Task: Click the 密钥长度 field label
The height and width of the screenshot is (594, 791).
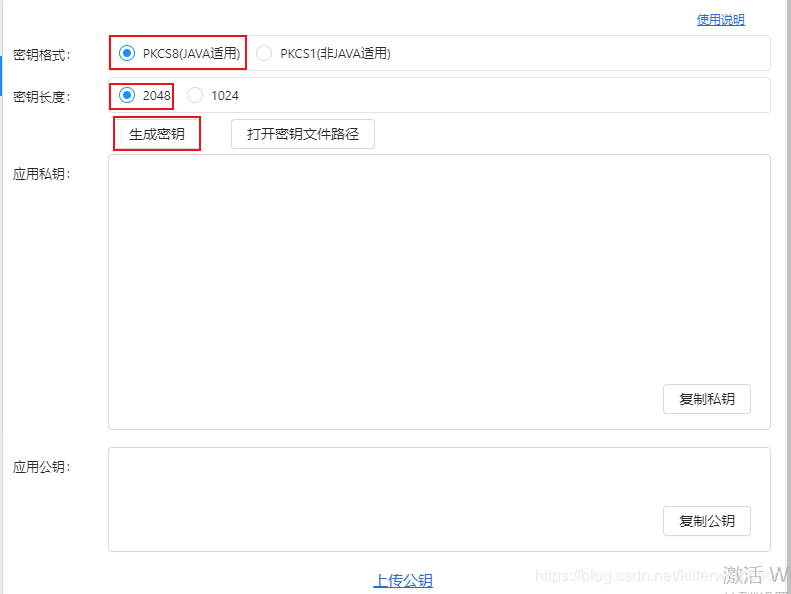Action: tap(41, 96)
